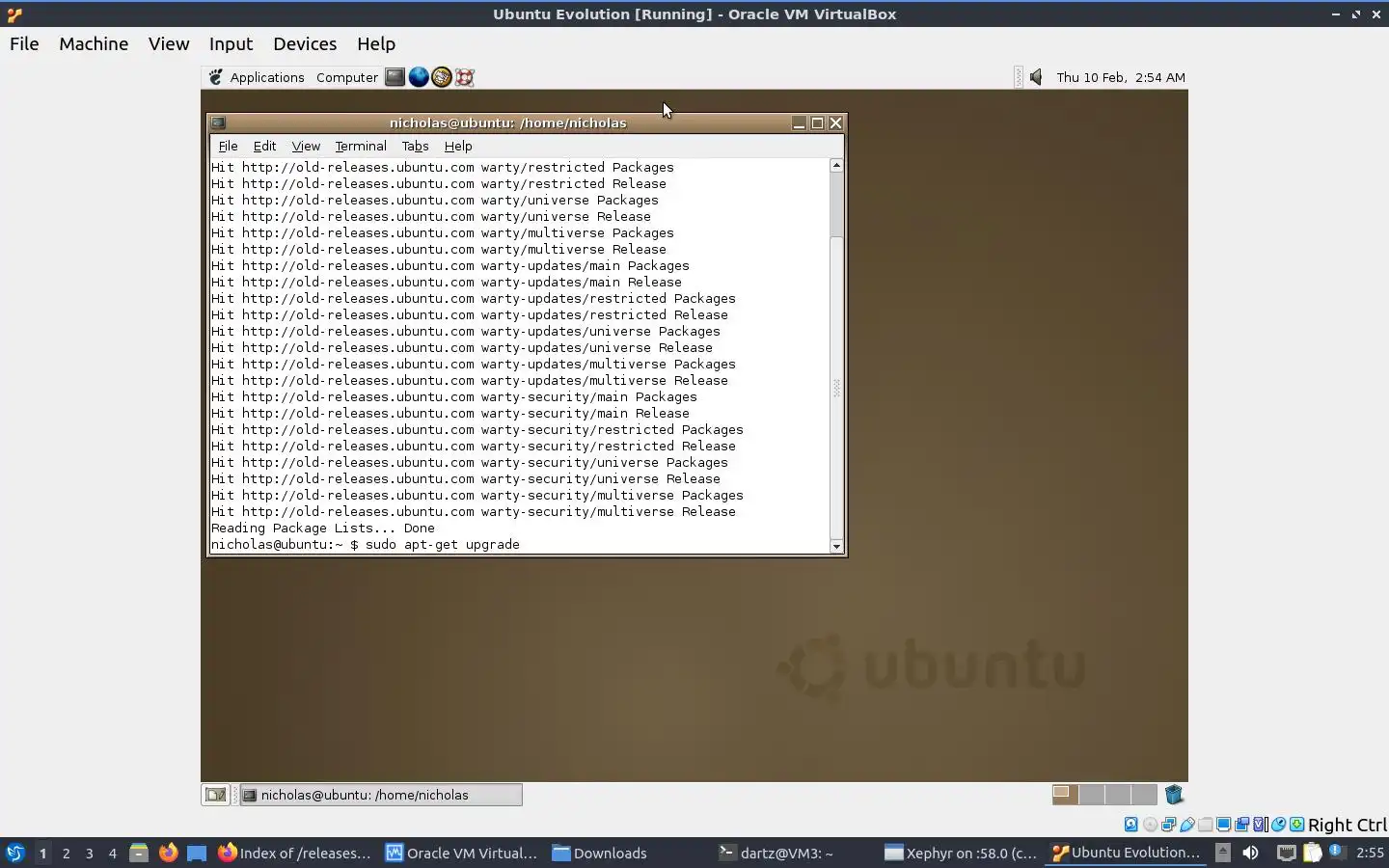Click VirtualBox display settings indicator
Viewport: 1389px width, 868px height.
(1223, 825)
